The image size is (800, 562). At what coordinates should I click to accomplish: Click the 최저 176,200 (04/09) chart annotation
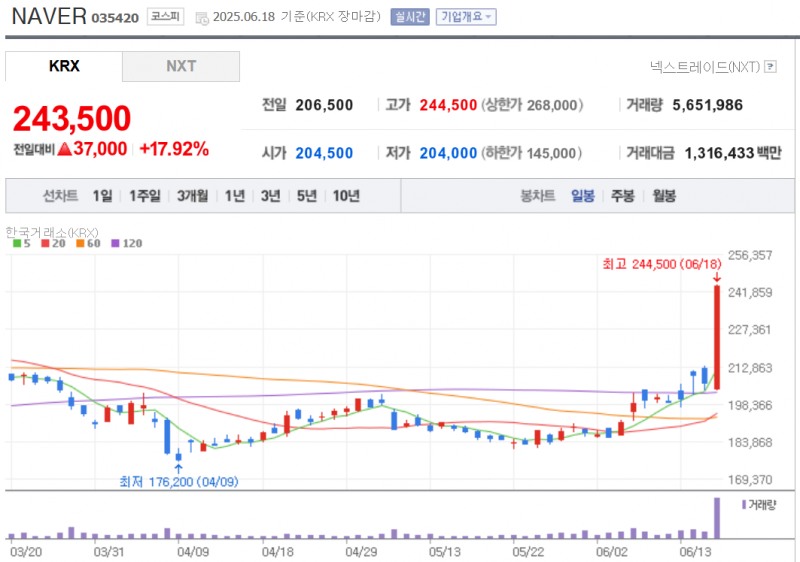(x=179, y=481)
